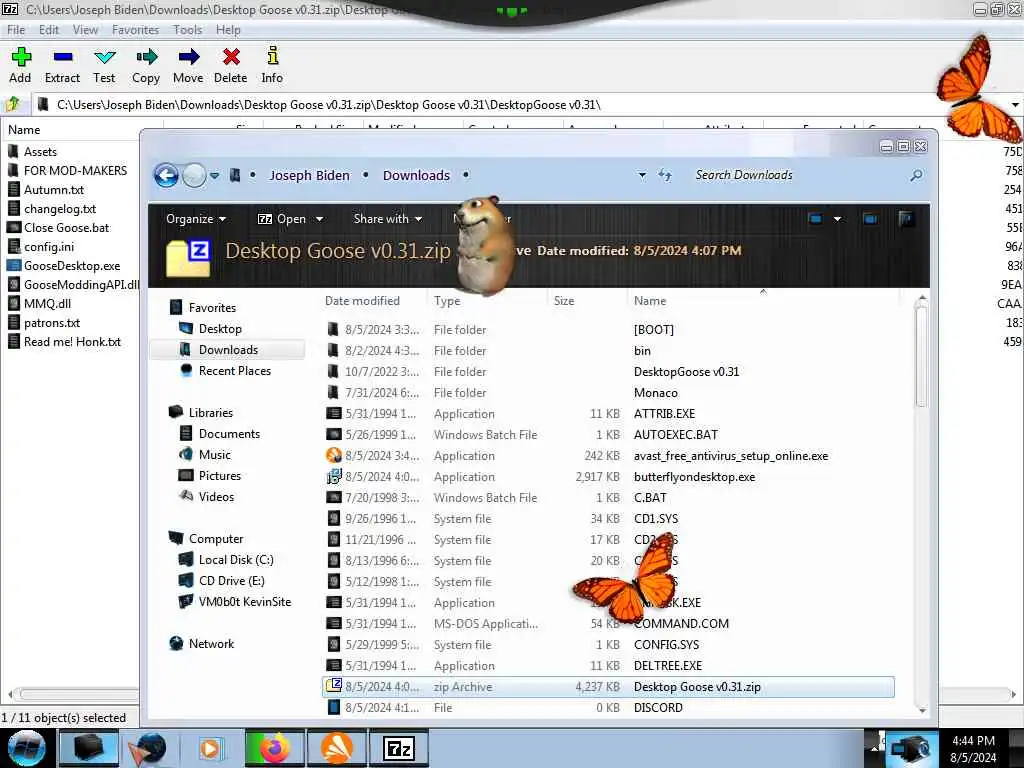Click the help icon in Explorer command bar
1024x768 pixels.
(x=906, y=219)
